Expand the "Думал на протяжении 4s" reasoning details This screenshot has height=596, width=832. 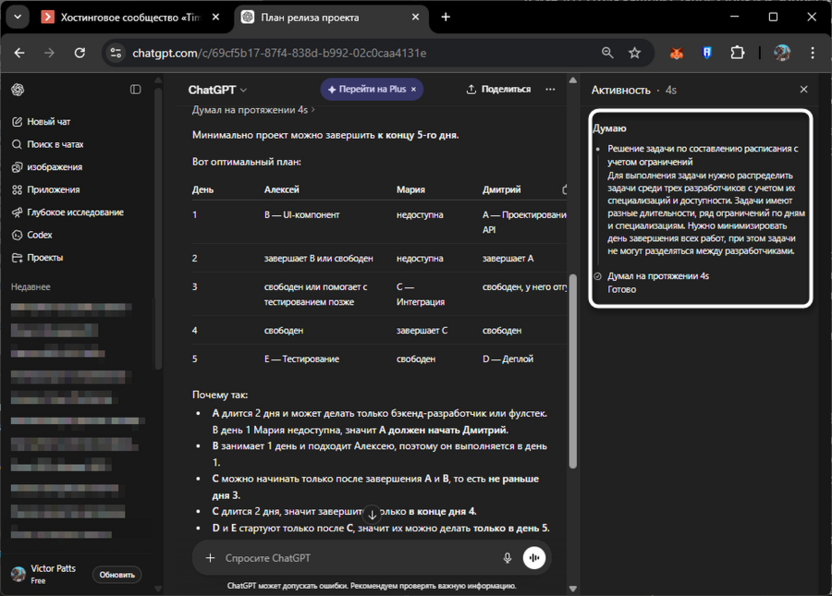pos(249,108)
